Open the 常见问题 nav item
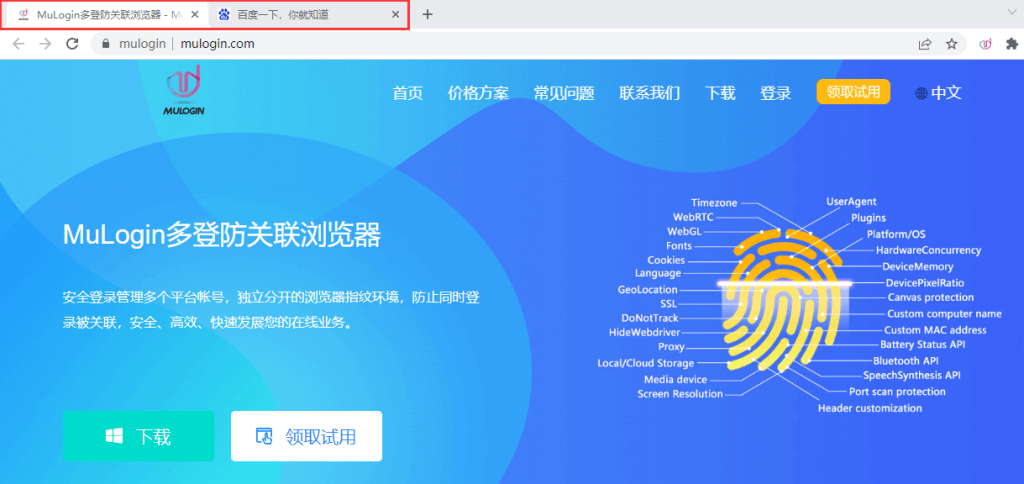Screen dimensions: 1024x484 (564, 93)
